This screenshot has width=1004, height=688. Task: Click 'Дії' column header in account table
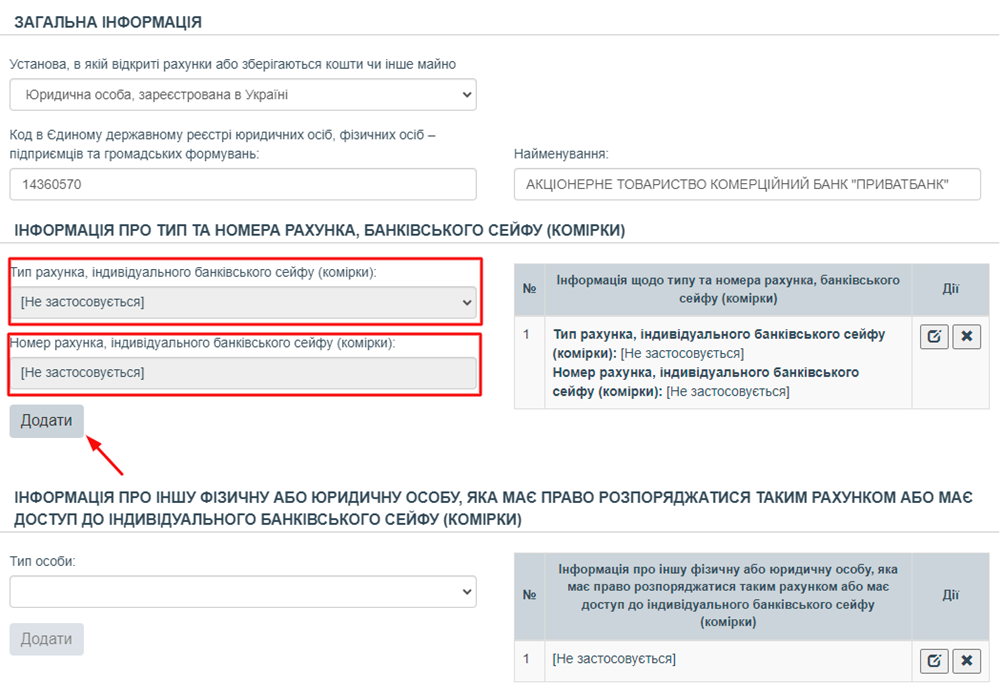950,289
